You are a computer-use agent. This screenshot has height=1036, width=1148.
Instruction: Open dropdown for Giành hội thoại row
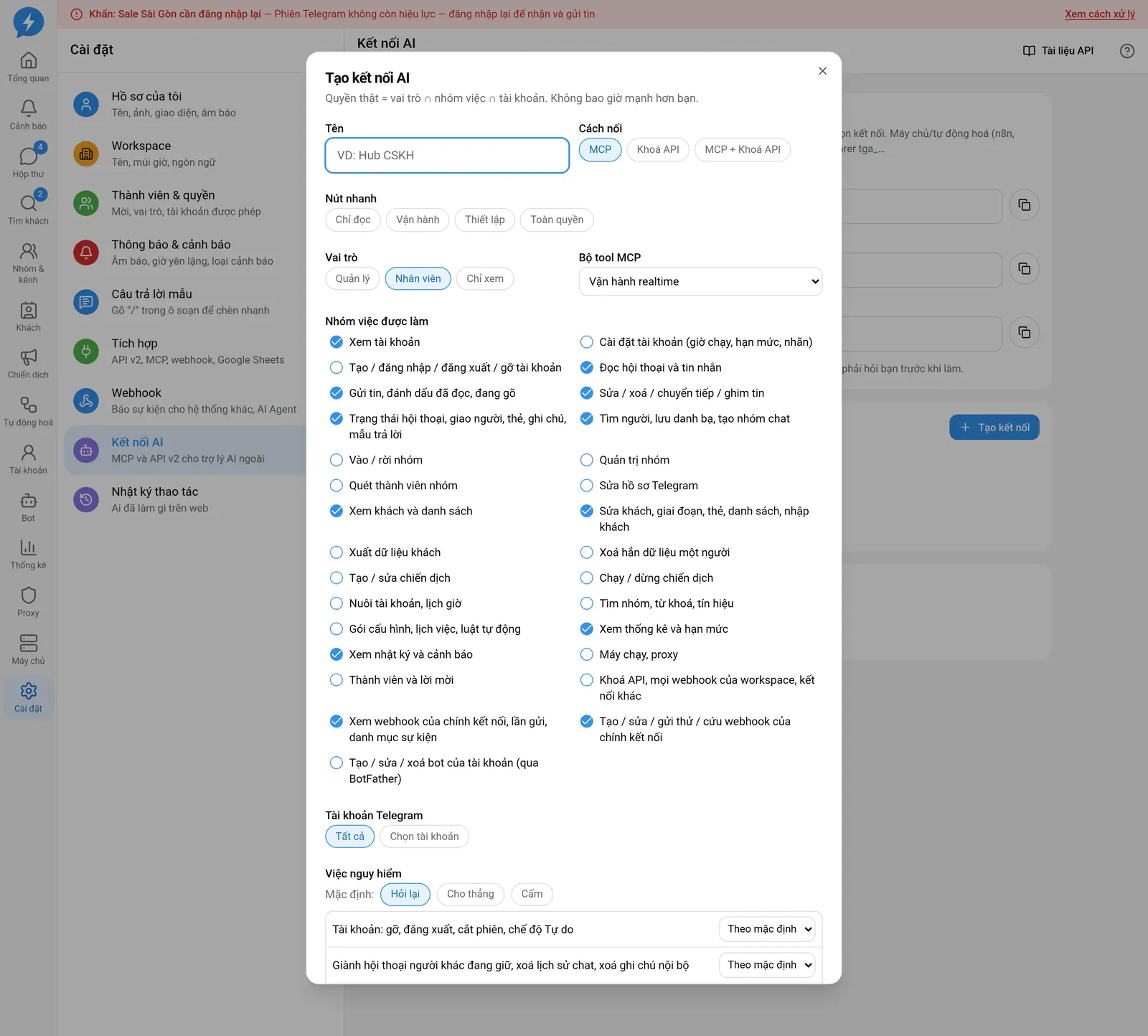coord(767,965)
